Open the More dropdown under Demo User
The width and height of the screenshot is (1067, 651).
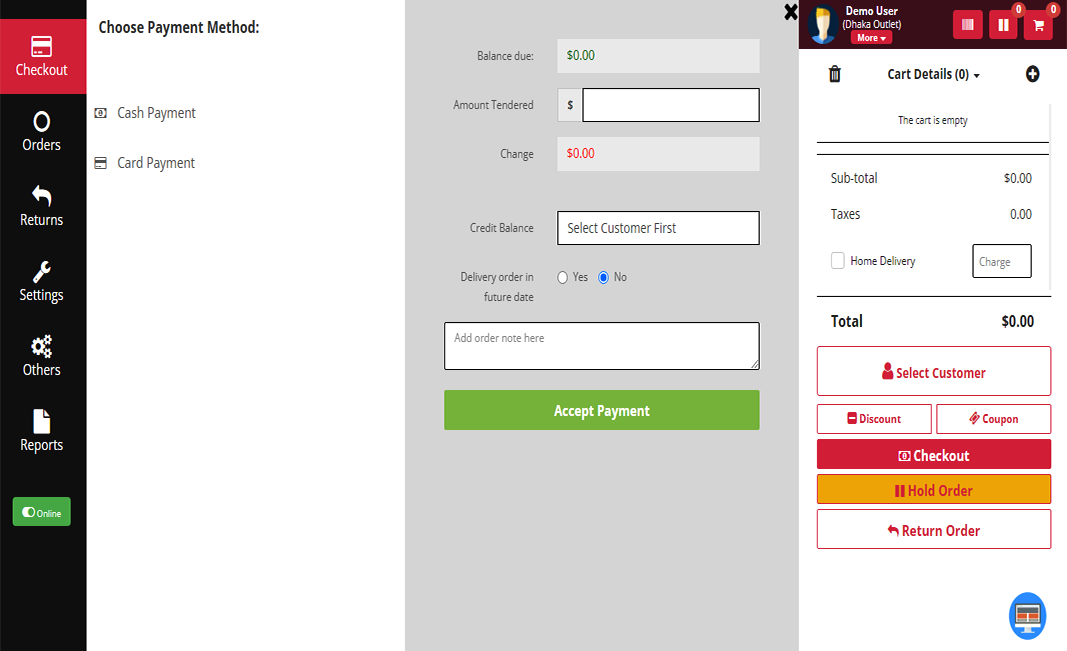871,38
